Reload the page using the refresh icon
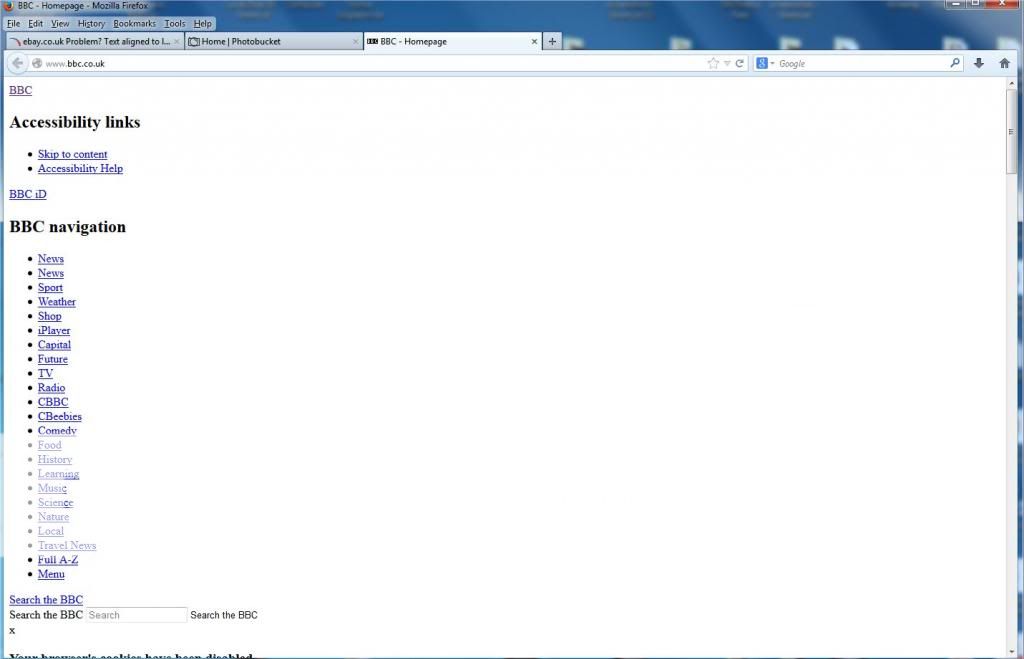Image resolution: width=1024 pixels, height=659 pixels. pos(740,63)
